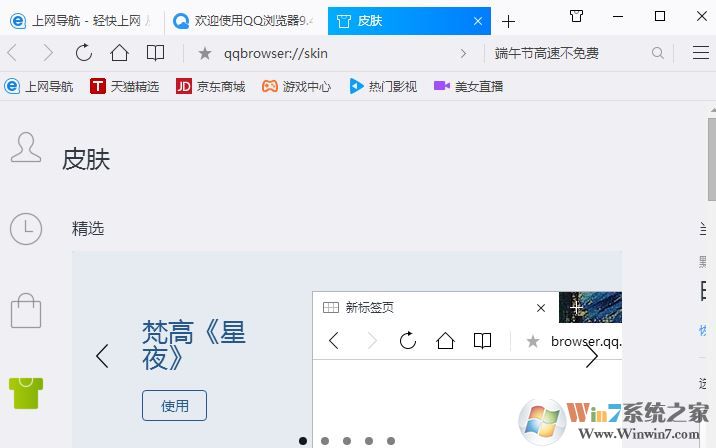This screenshot has height=448, width=716.
Task: Minimize the browser window
Action: pyautogui.click(x=618, y=16)
